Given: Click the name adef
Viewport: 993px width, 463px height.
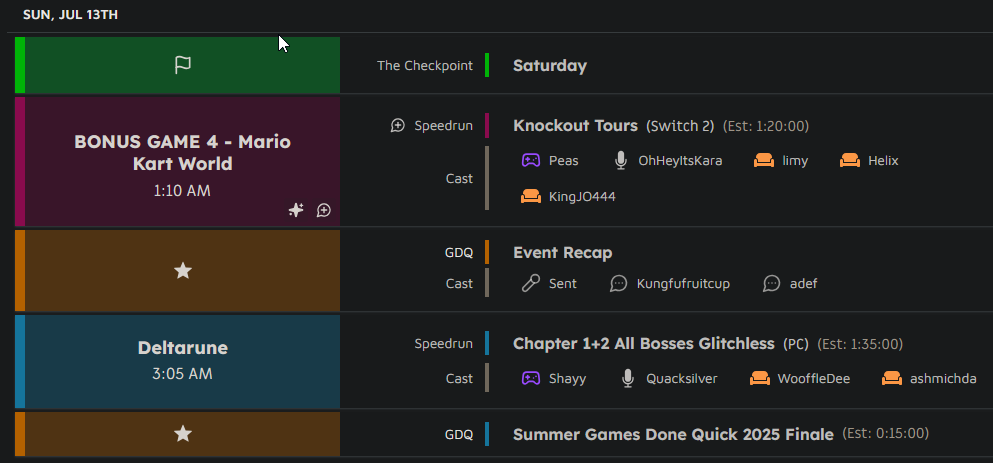Looking at the screenshot, I should pos(804,283).
